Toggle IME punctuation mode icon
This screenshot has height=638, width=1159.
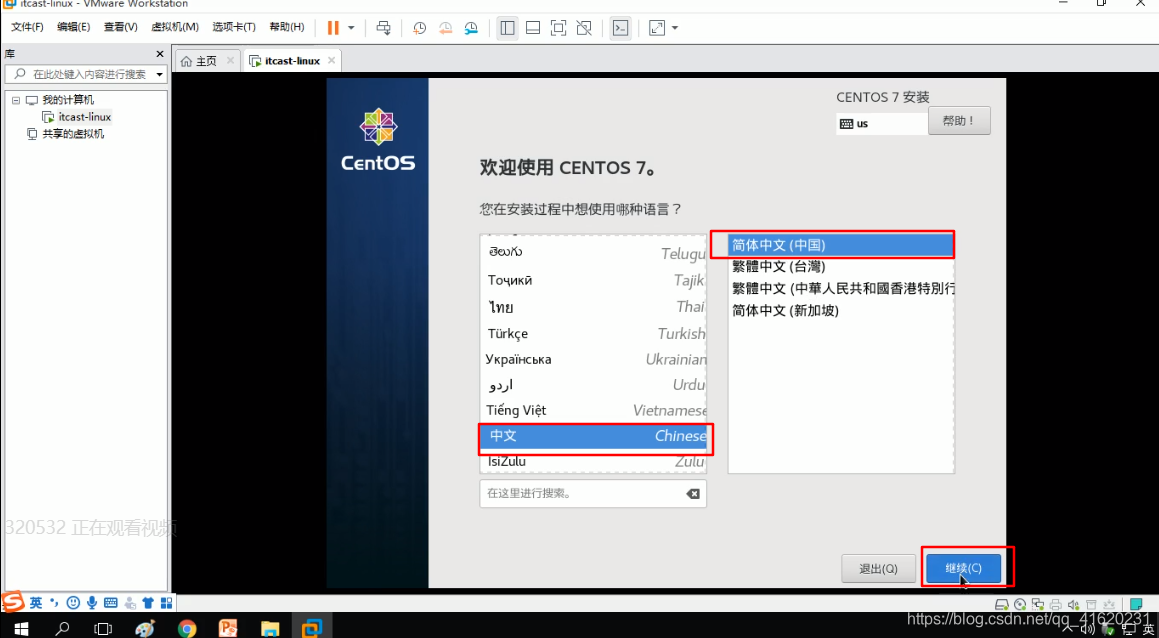54,603
